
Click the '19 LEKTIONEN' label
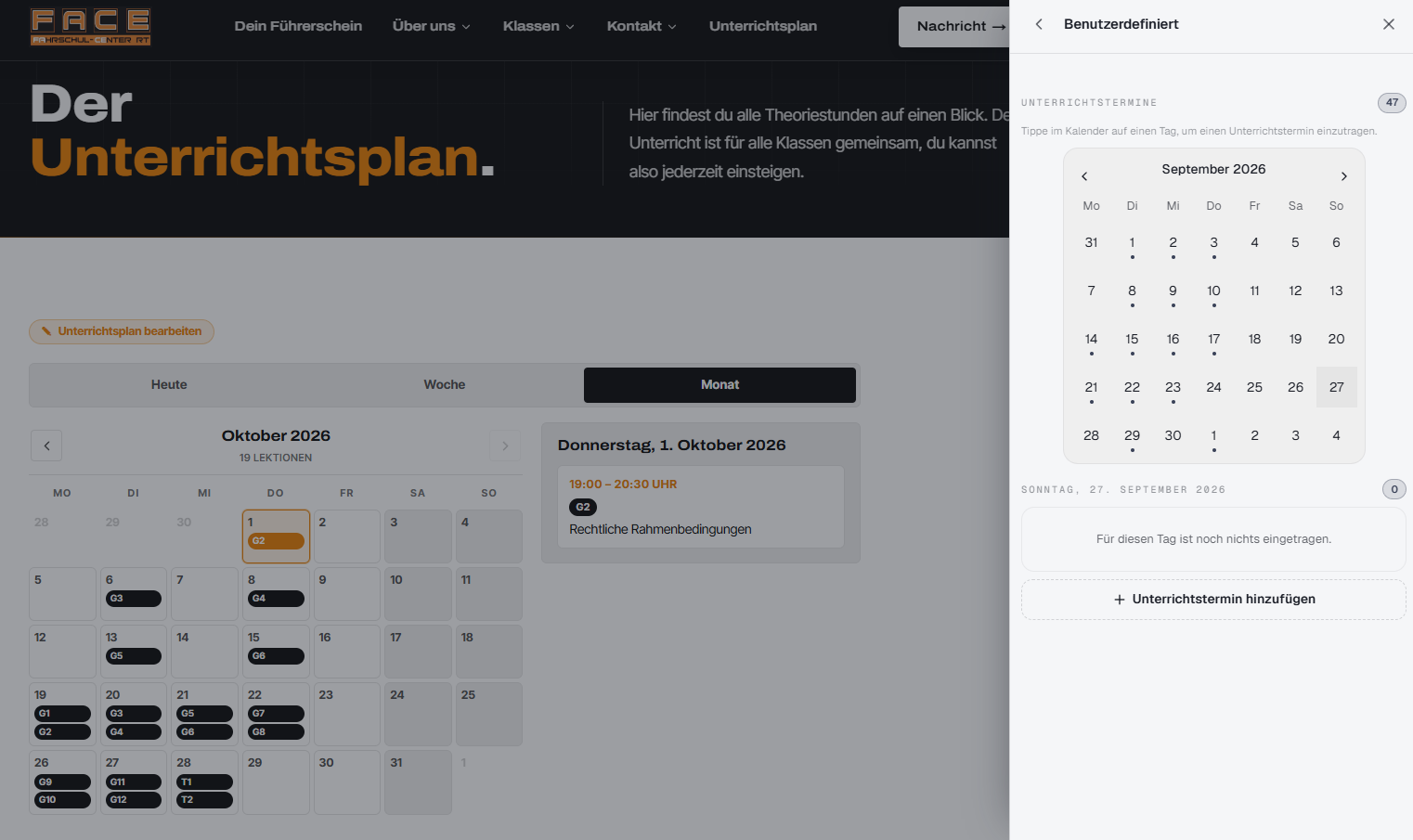tap(276, 458)
